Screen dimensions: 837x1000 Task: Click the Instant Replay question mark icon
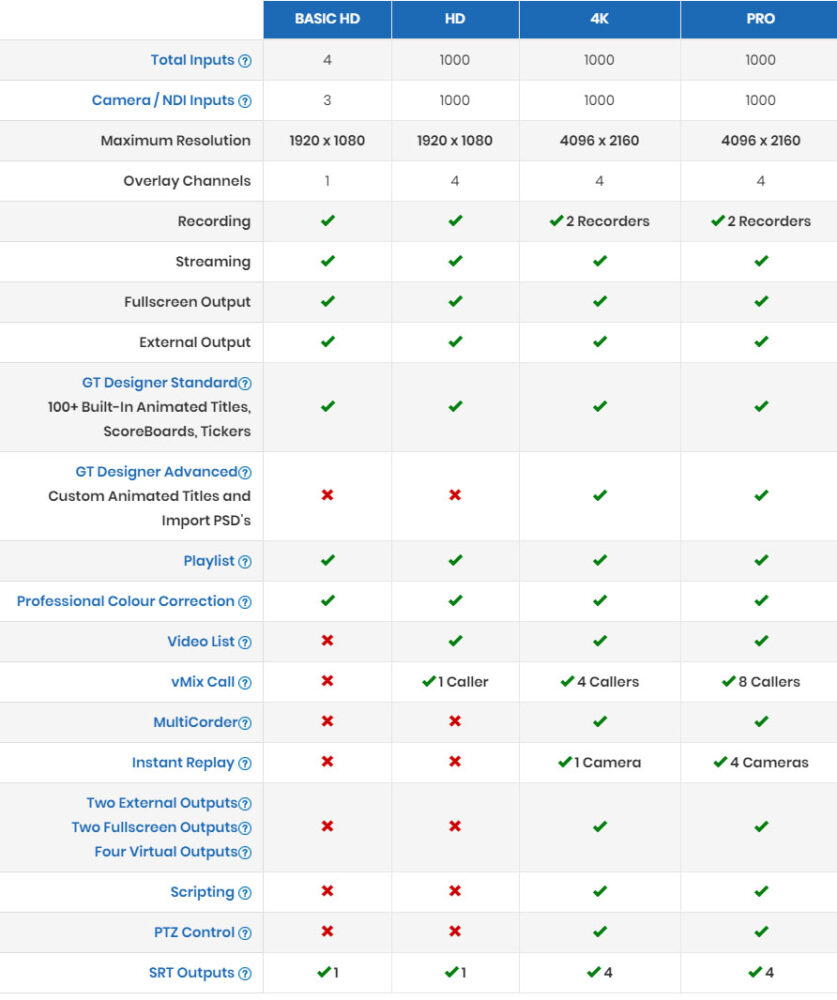click(x=245, y=761)
